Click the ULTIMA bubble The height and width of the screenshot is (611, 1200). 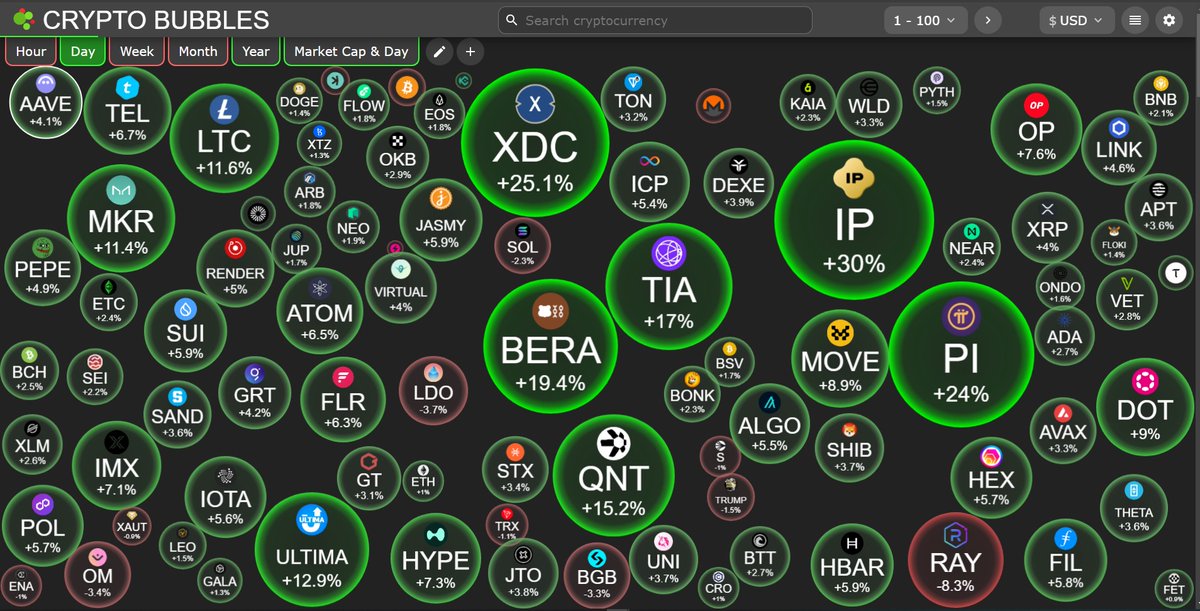311,550
